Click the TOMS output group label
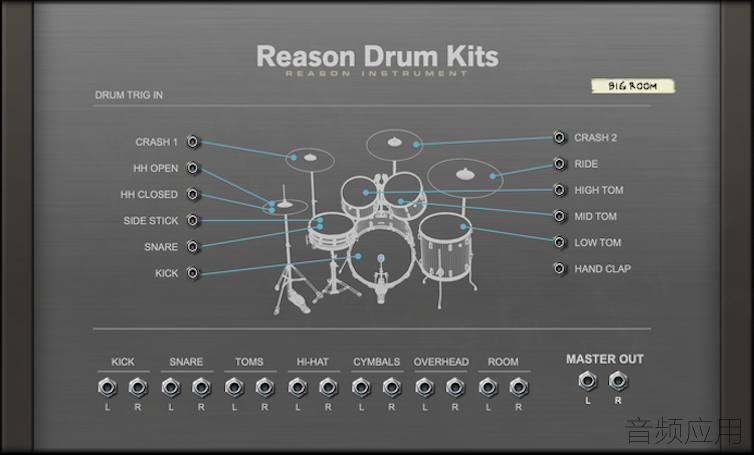 (x=249, y=362)
